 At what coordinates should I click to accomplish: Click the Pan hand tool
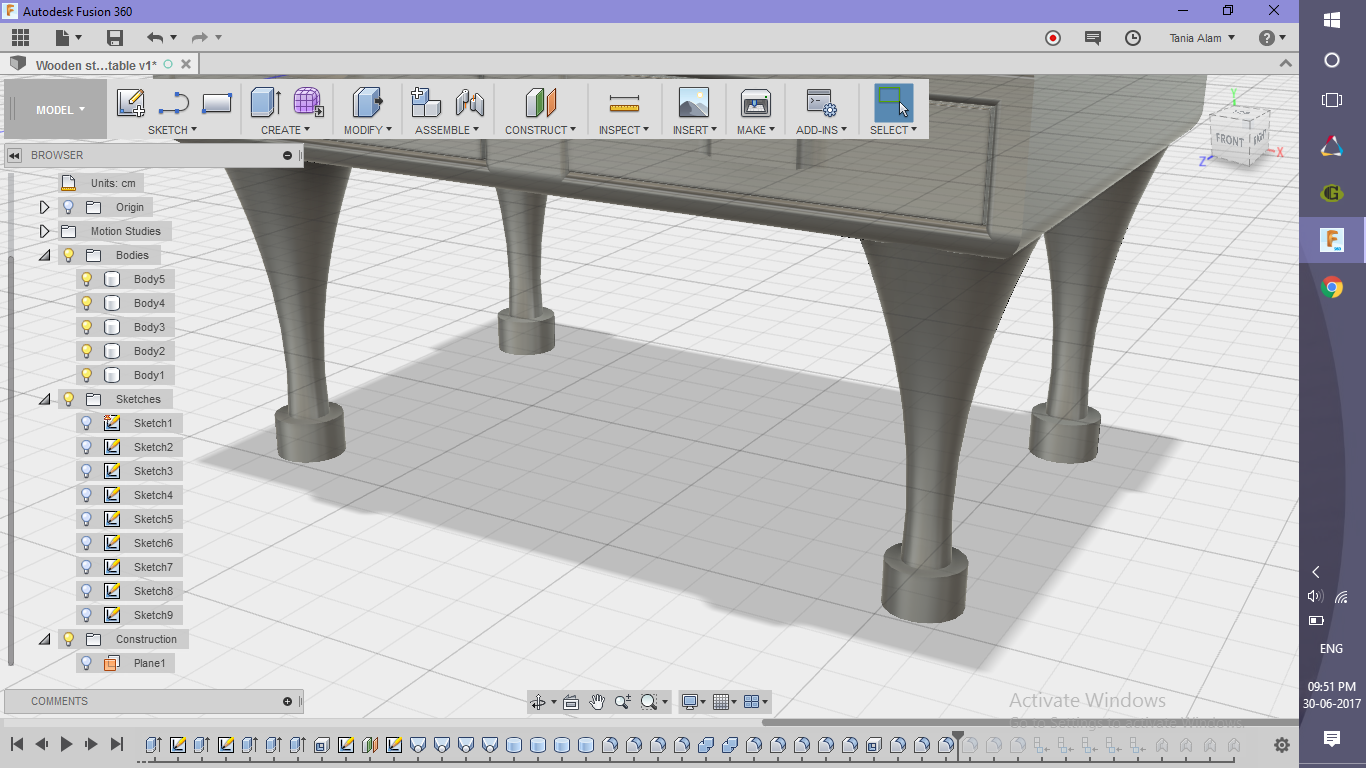point(597,702)
